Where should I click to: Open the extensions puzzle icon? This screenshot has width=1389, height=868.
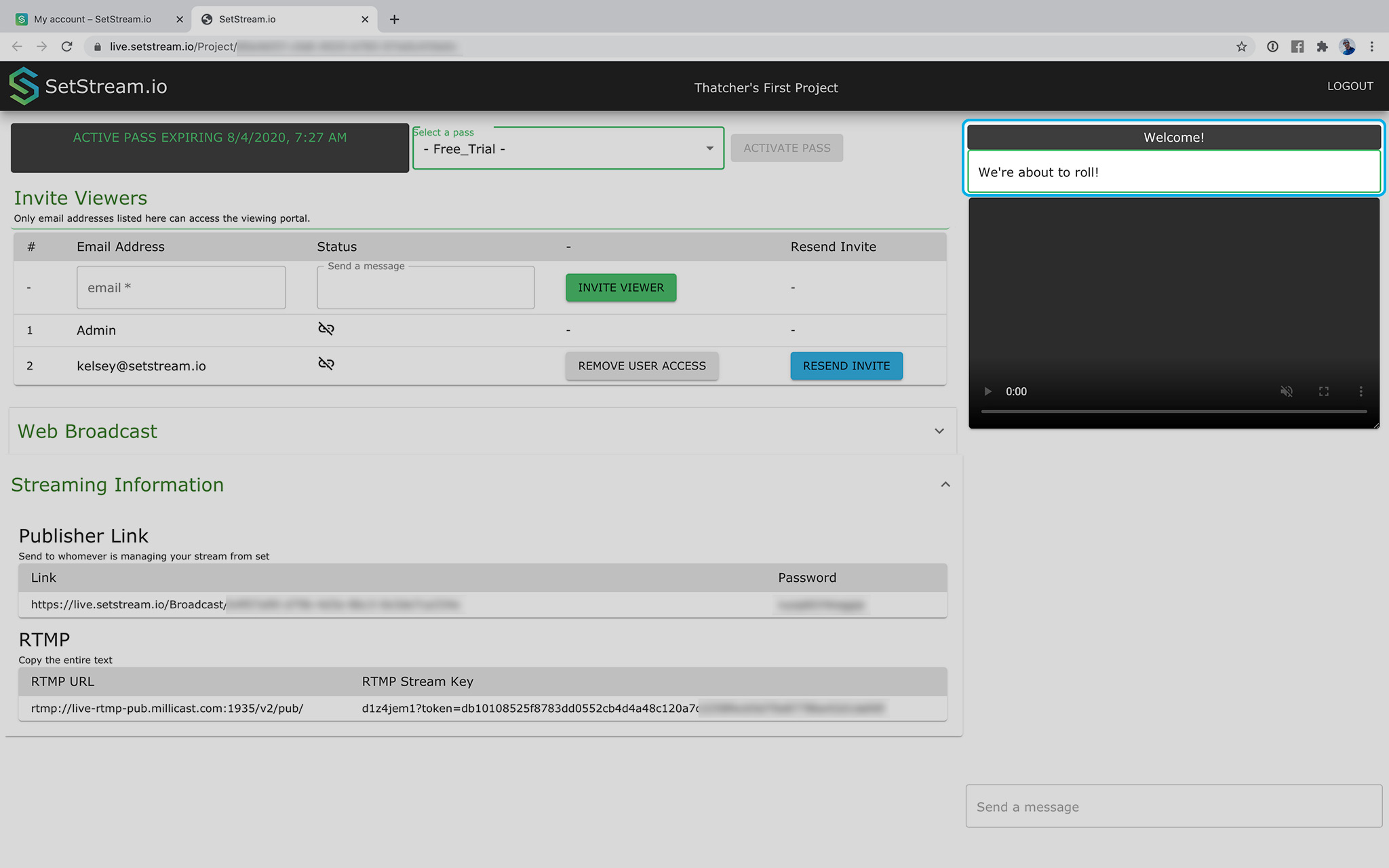tap(1322, 47)
